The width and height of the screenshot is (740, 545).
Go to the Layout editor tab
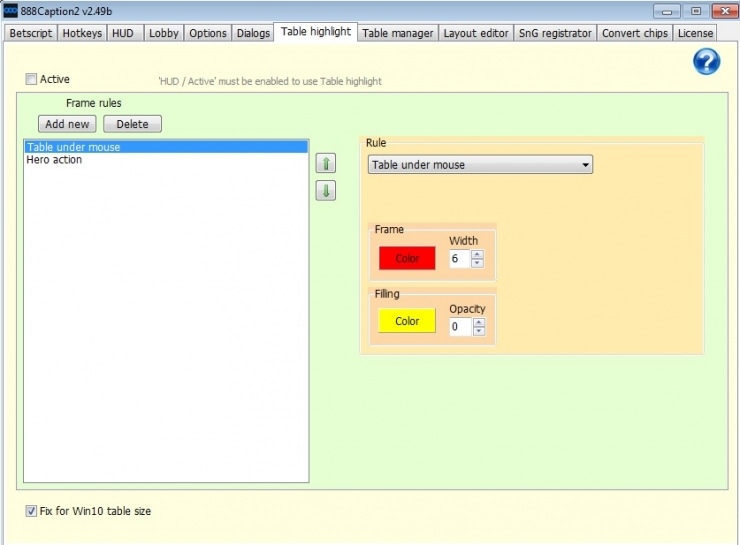476,33
